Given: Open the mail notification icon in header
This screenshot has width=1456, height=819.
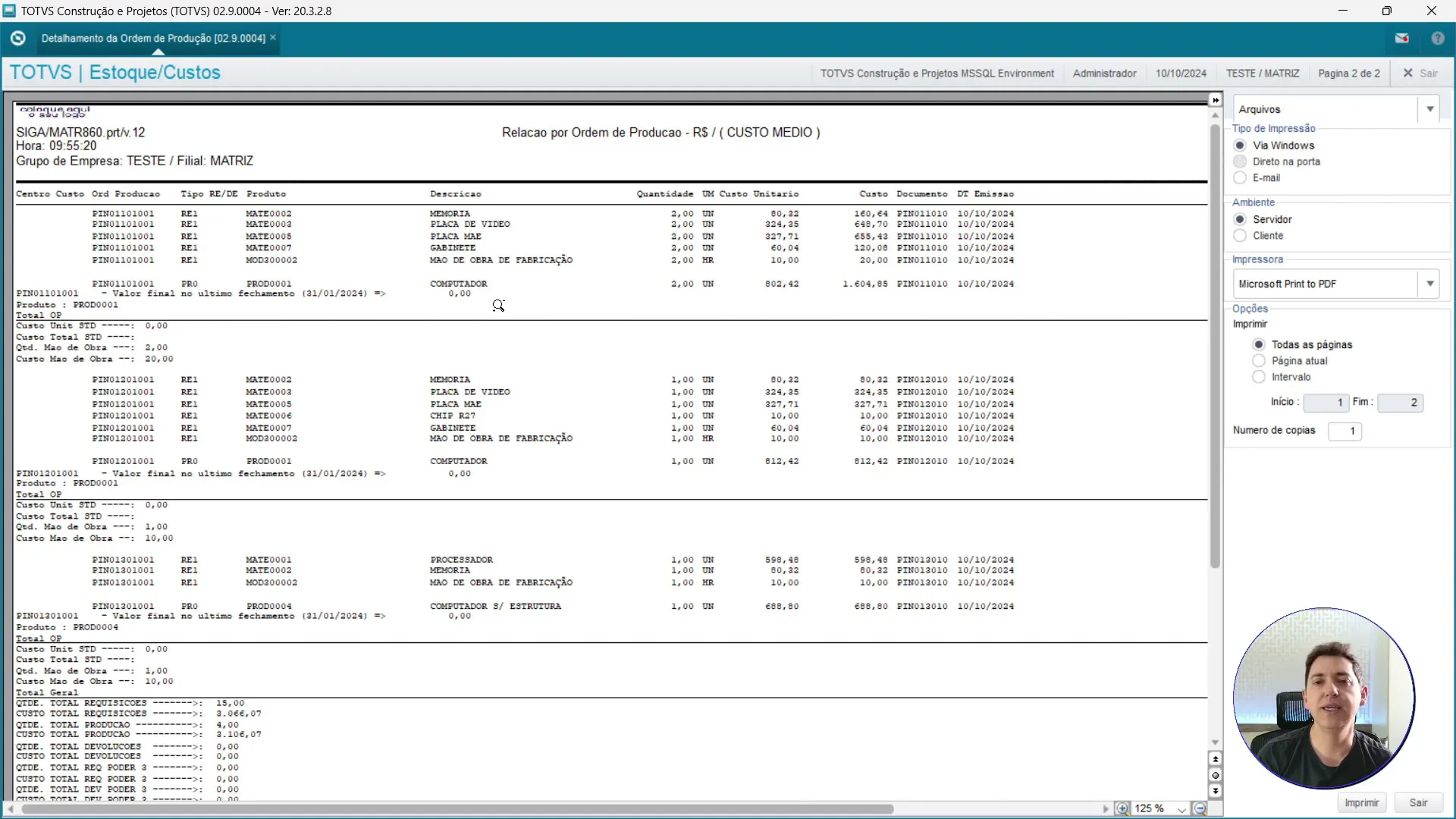Looking at the screenshot, I should pyautogui.click(x=1401, y=38).
